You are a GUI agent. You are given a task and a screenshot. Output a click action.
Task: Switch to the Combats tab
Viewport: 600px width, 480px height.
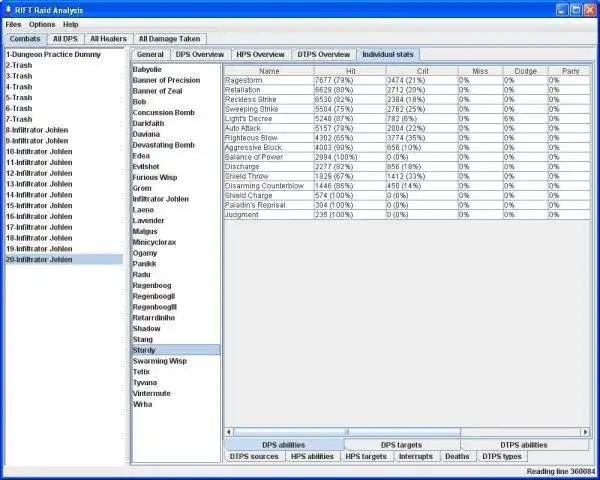coord(25,39)
